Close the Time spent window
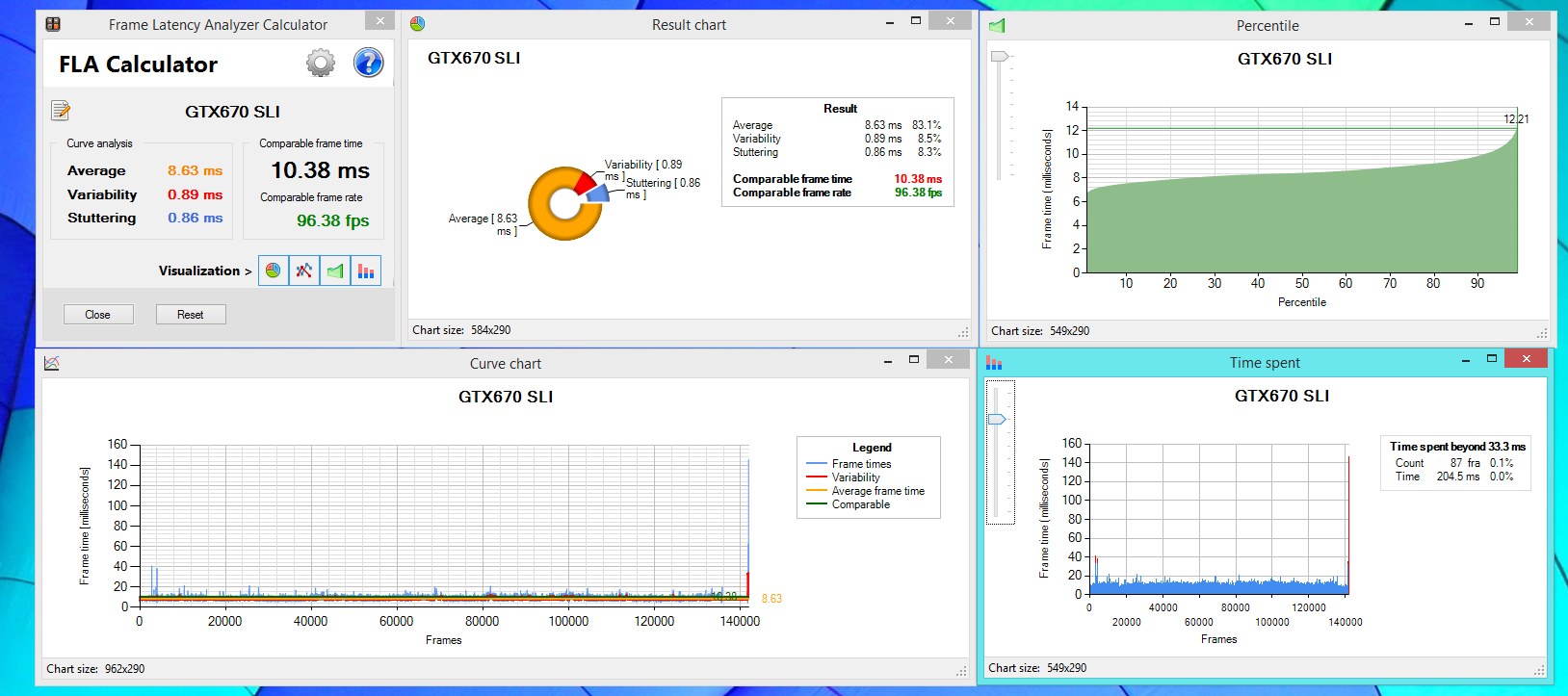The width and height of the screenshot is (1568, 696). click(1526, 358)
